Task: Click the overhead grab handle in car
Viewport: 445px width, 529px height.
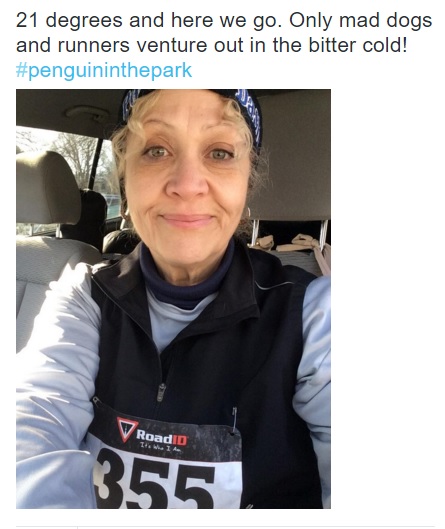Action: (x=86, y=114)
